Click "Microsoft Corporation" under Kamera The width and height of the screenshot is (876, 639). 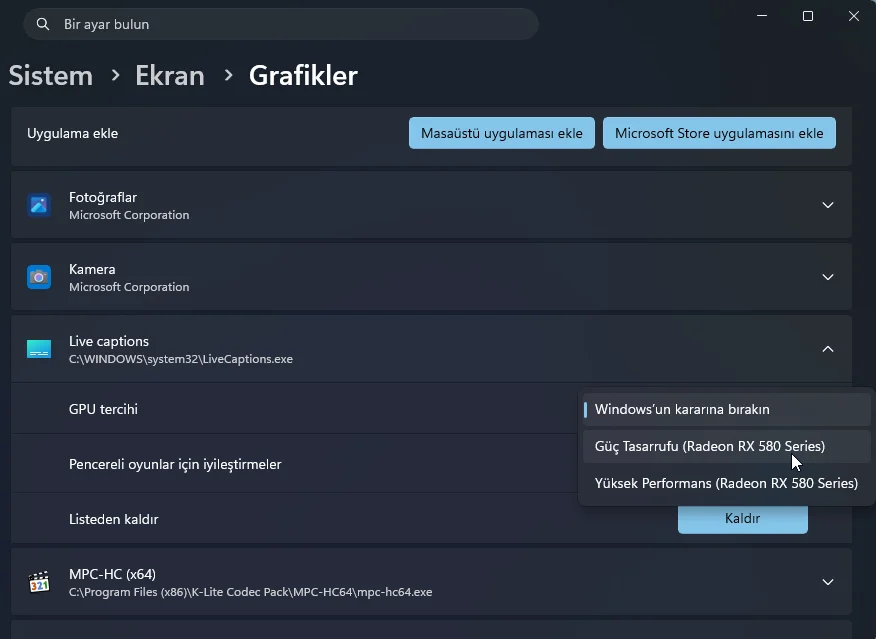click(x=129, y=287)
